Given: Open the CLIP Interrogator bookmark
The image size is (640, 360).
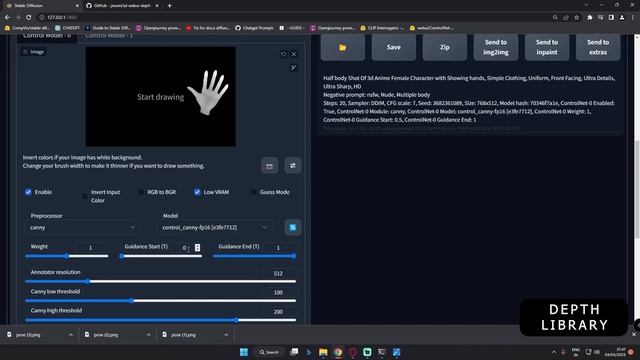Looking at the screenshot, I should click(382, 28).
